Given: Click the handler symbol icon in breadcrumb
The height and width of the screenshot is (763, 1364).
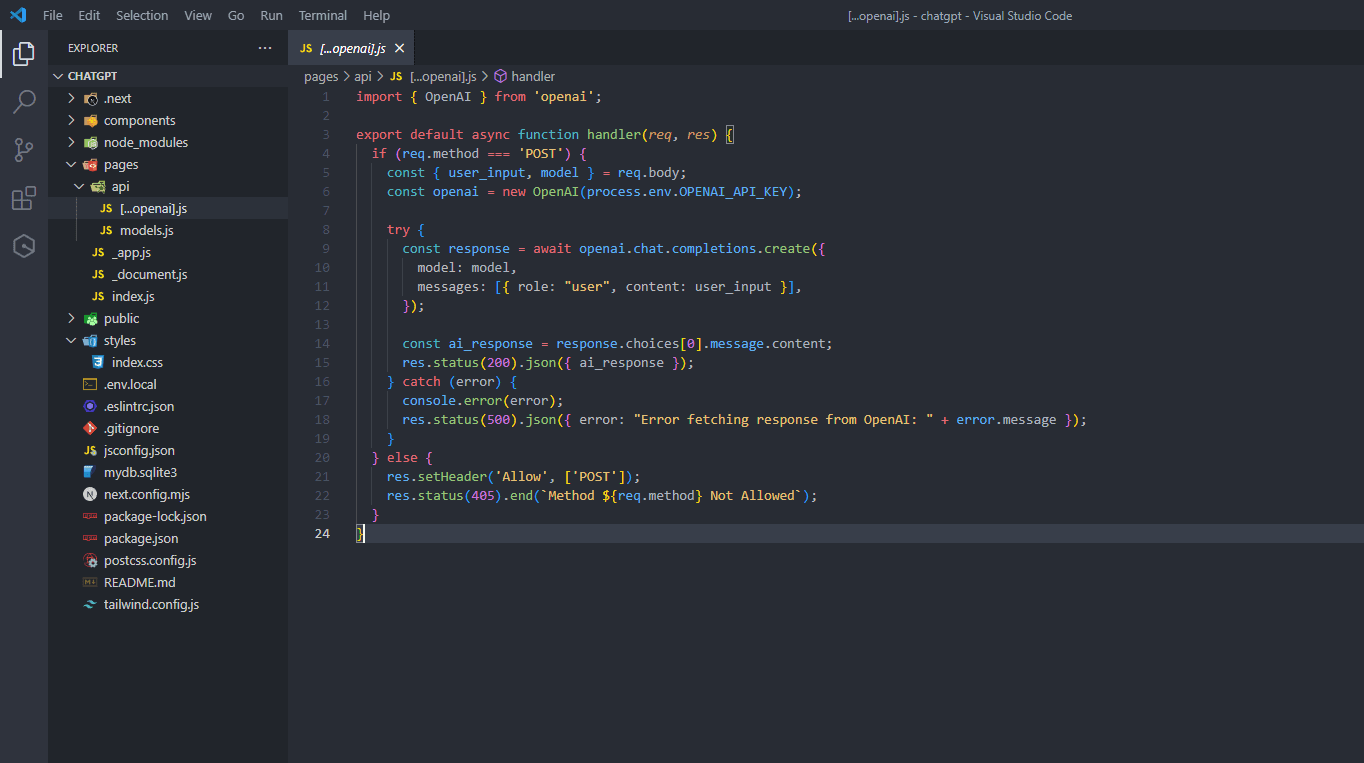Looking at the screenshot, I should click(x=500, y=76).
